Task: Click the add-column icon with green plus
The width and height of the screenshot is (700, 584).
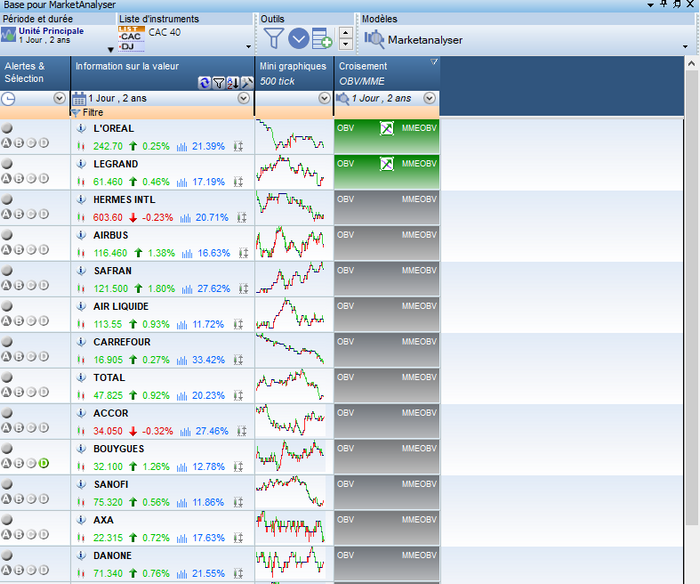Action: point(322,38)
